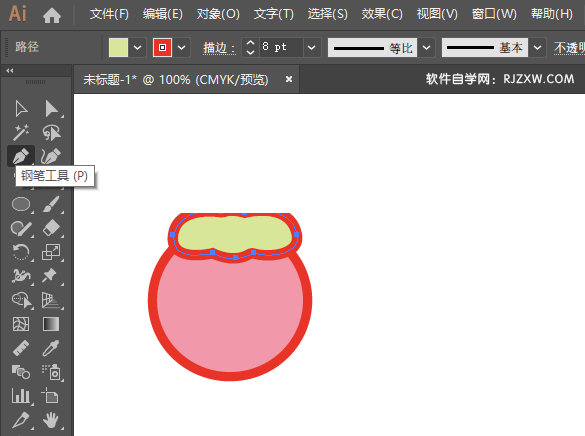
Task: Open the stroke color dropdown arrow
Action: [x=181, y=48]
